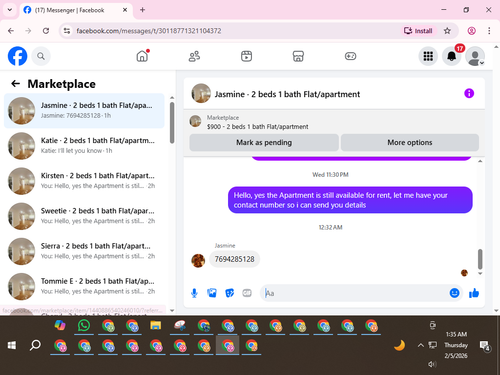Click the moon night-mode tray icon

click(x=399, y=345)
